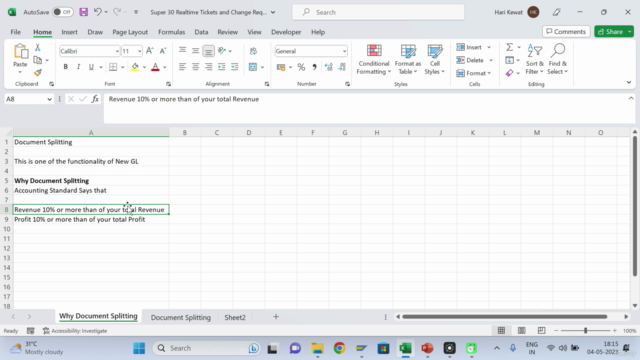The image size is (640, 360).
Task: Expand the Name Box dropdown arrow
Action: point(49,99)
